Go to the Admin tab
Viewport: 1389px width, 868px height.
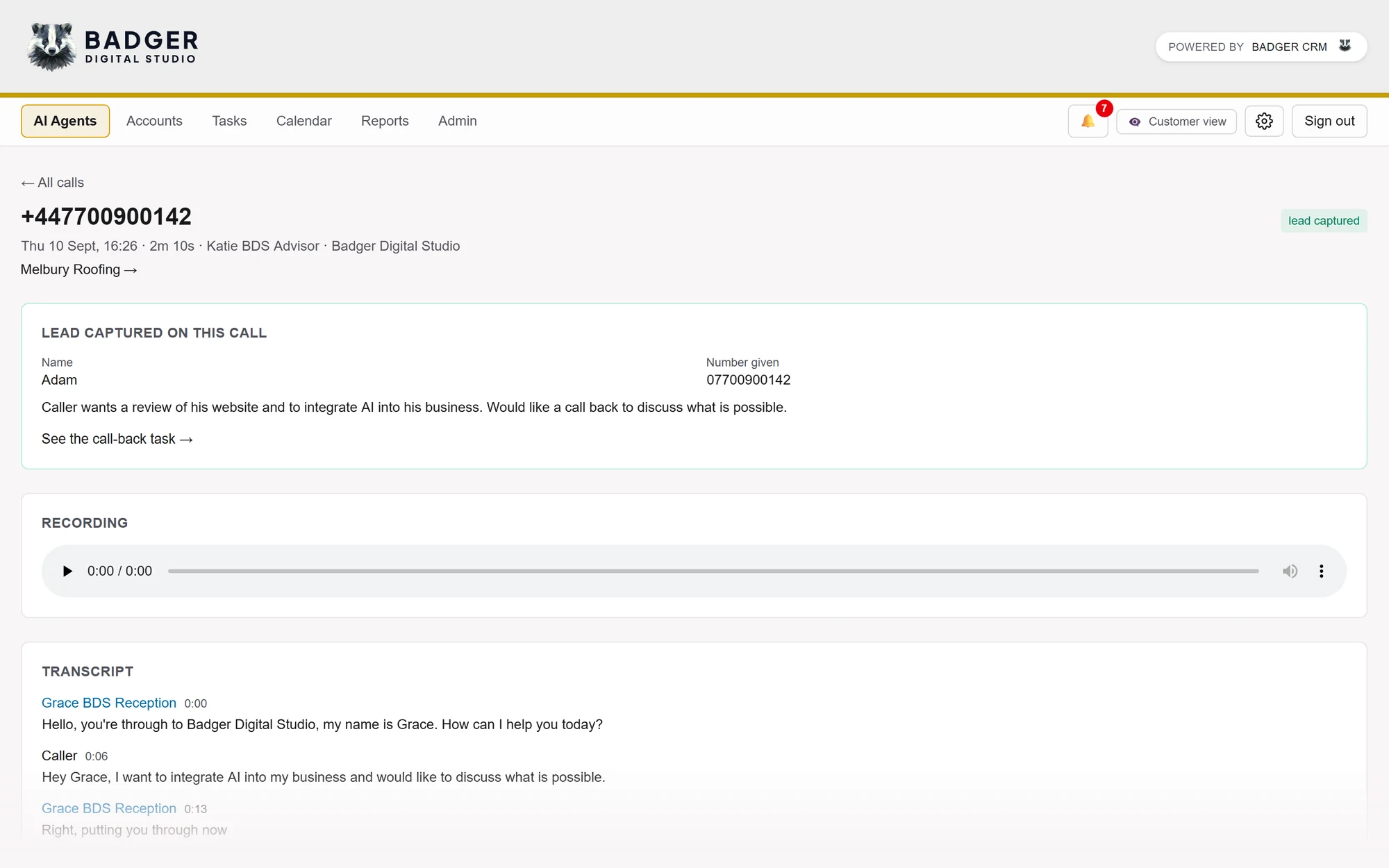pyautogui.click(x=458, y=121)
